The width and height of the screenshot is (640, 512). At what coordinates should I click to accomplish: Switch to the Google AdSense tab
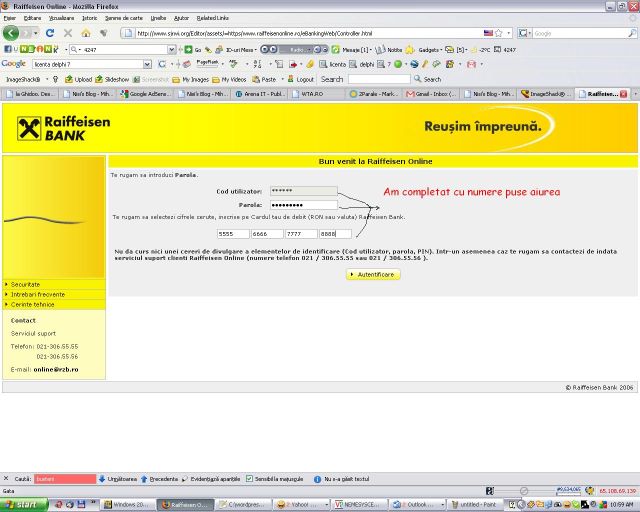click(x=146, y=94)
